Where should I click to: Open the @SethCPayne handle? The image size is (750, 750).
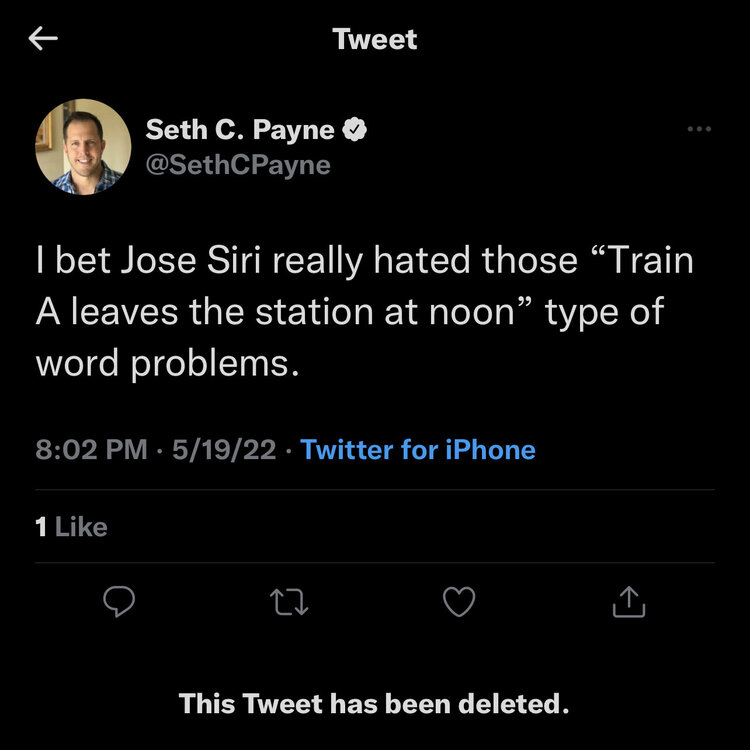238,164
